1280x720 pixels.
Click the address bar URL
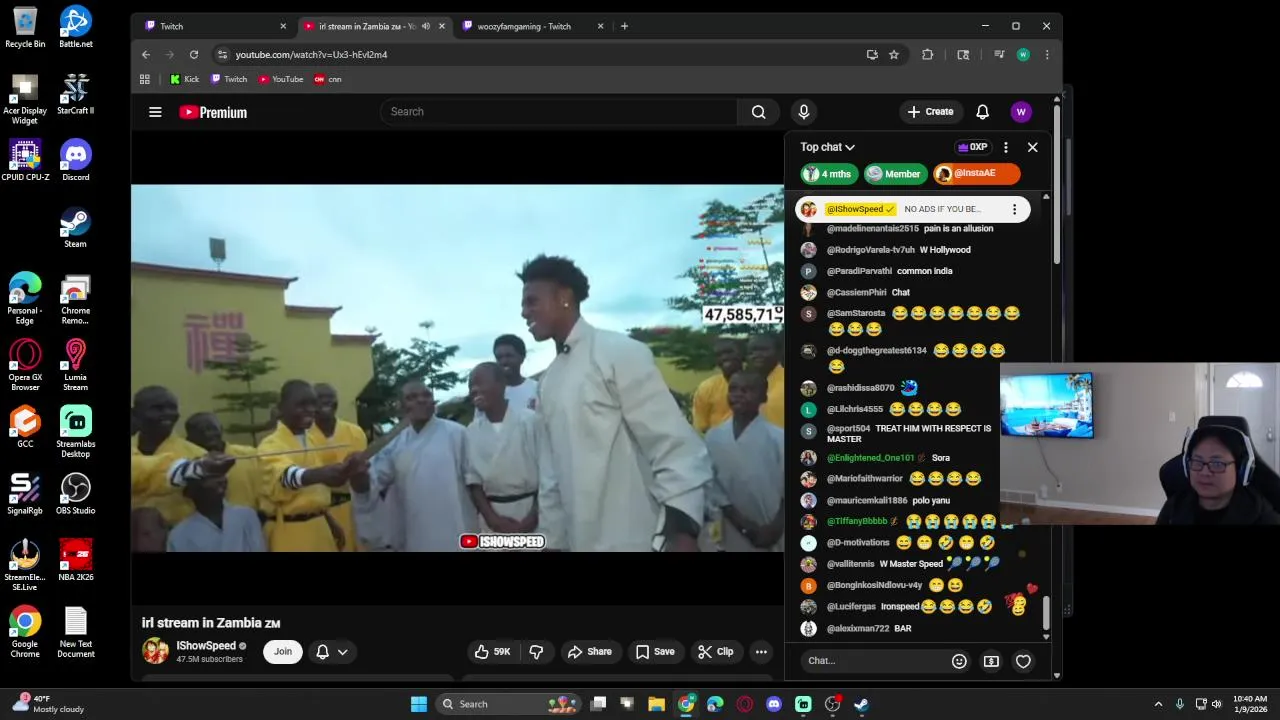pyautogui.click(x=311, y=55)
